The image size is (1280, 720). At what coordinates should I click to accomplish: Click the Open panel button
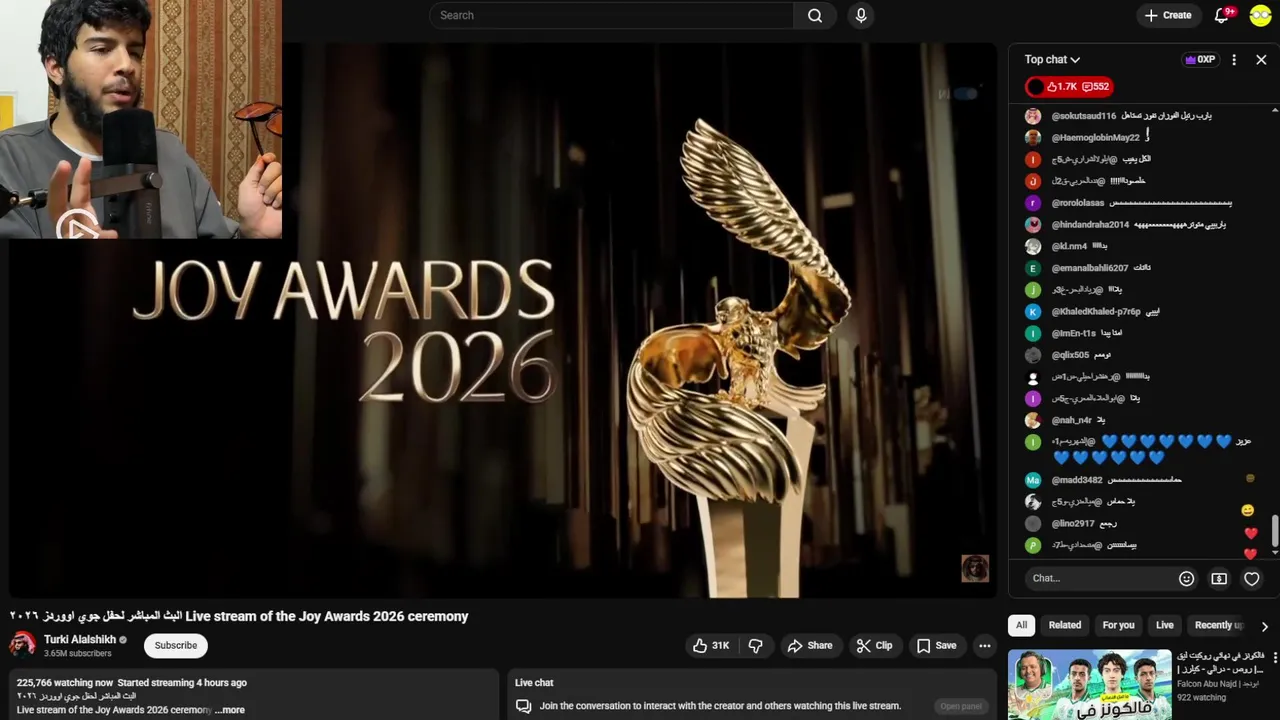(961, 706)
